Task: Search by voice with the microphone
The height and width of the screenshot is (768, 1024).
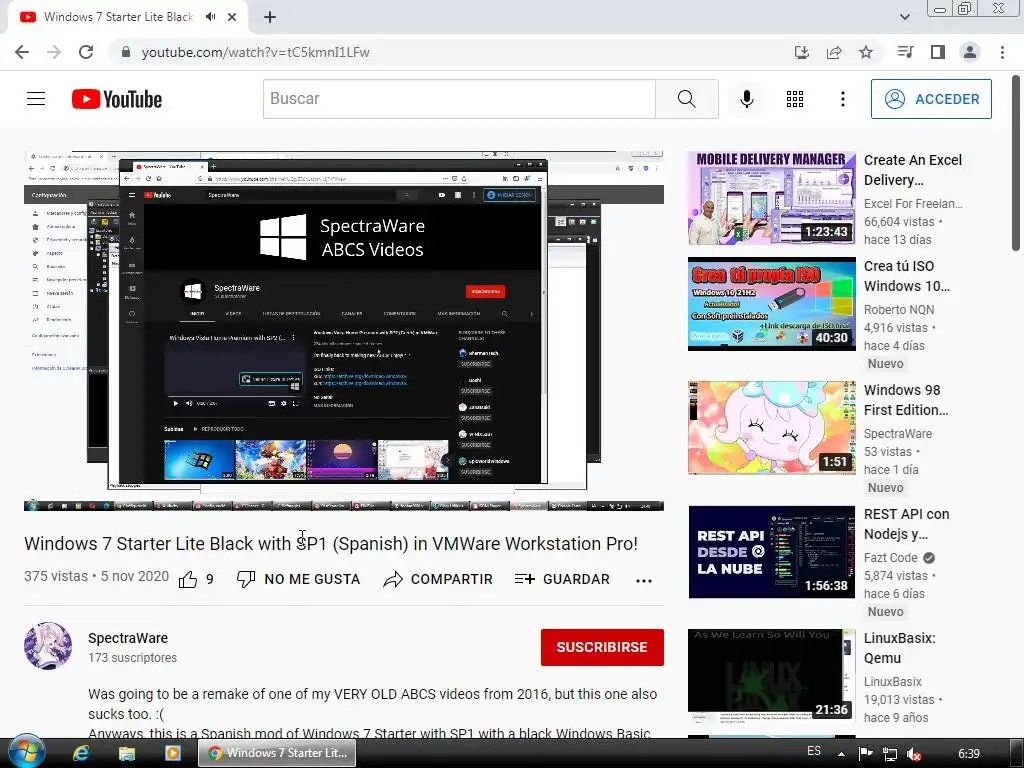Action: click(x=746, y=99)
